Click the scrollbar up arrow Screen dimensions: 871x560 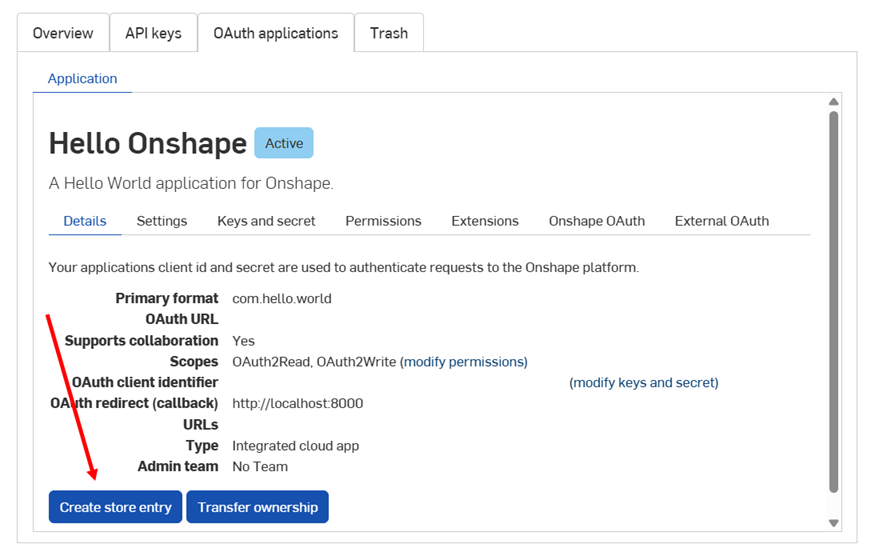pyautogui.click(x=833, y=102)
